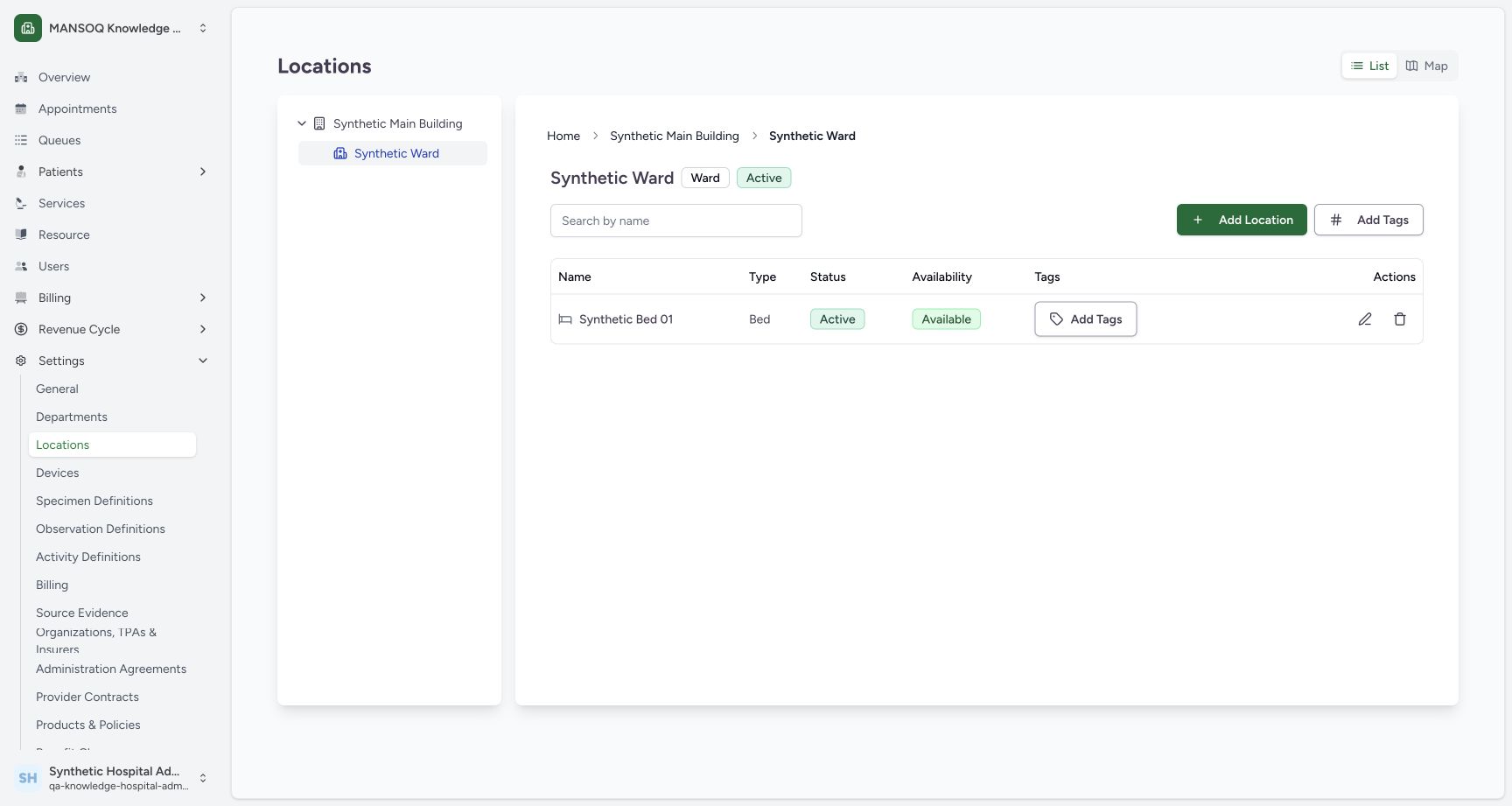Image resolution: width=1512 pixels, height=806 pixels.
Task: Click the Add Location button
Action: [1242, 220]
